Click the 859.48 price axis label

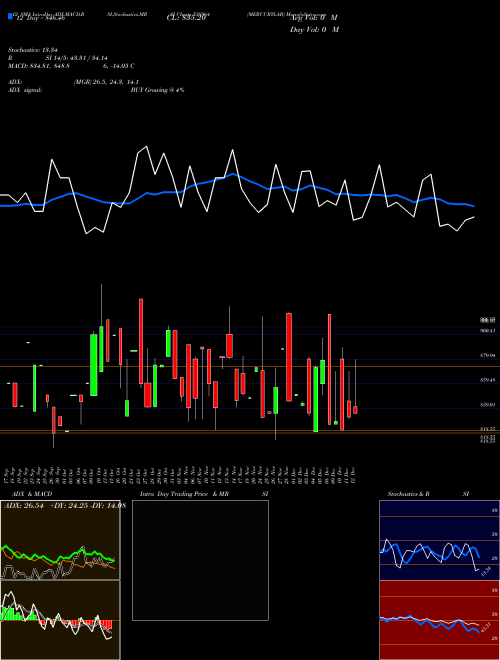pos(488,380)
